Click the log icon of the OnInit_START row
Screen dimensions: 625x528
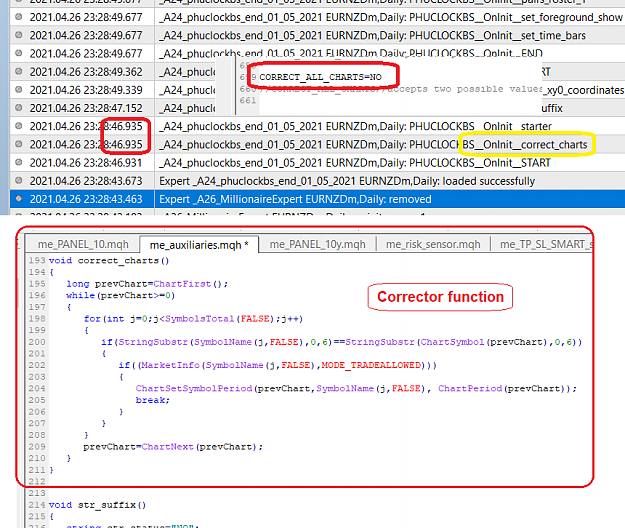point(18,162)
